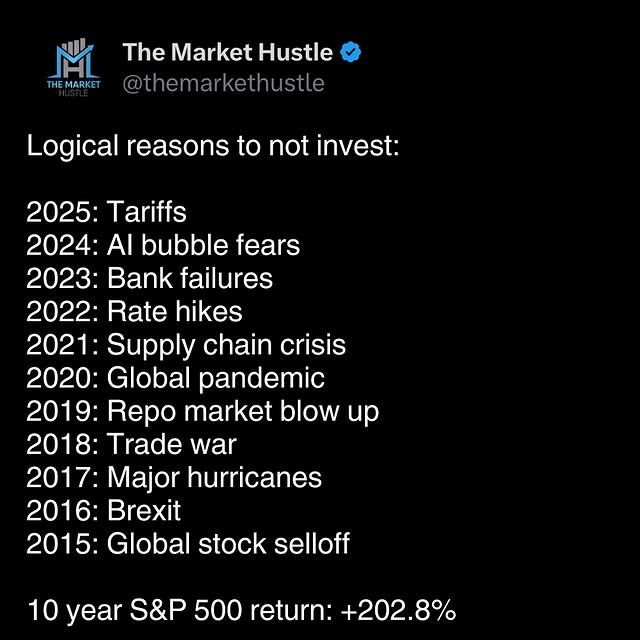The width and height of the screenshot is (640, 640).
Task: Click the '2020: Global pandemic' line
Action: click(x=176, y=378)
